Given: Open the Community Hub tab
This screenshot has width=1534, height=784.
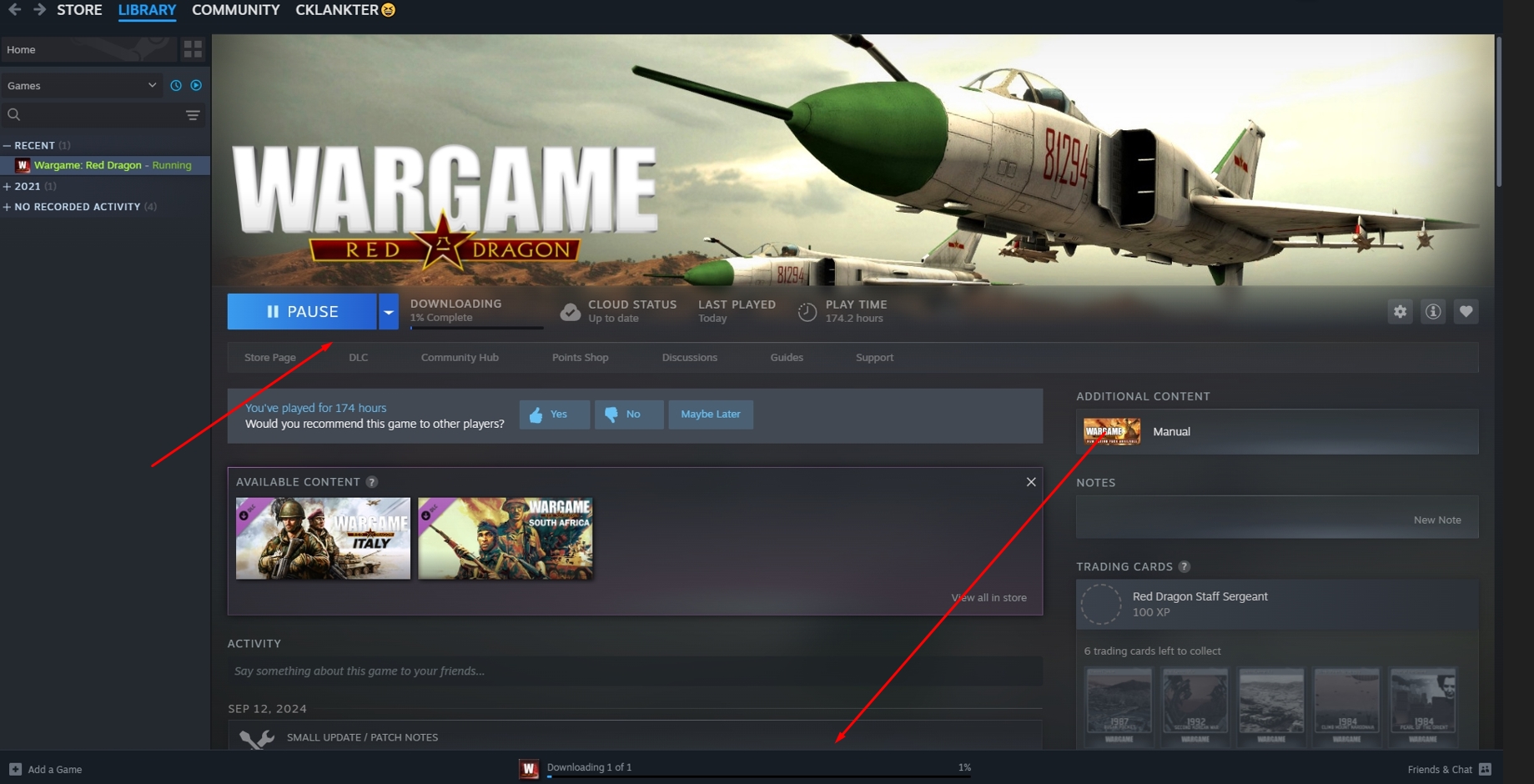Looking at the screenshot, I should [460, 357].
